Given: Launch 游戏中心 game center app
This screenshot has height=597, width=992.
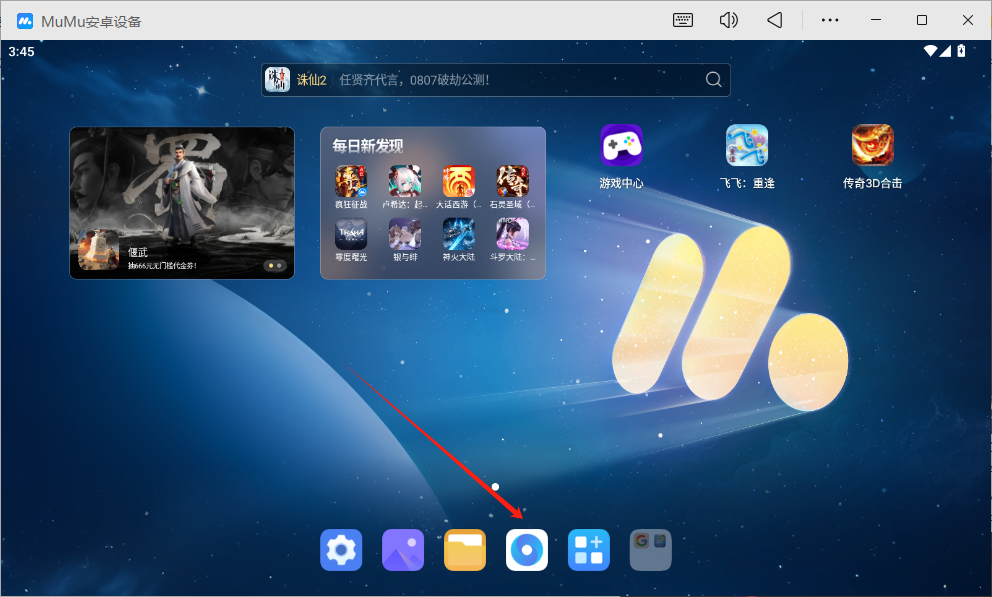Looking at the screenshot, I should coord(621,146).
